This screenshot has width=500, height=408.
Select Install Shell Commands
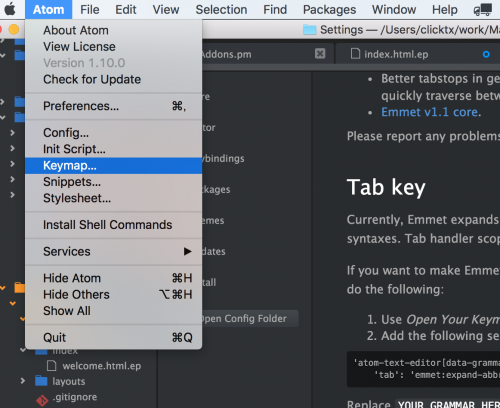point(114,225)
